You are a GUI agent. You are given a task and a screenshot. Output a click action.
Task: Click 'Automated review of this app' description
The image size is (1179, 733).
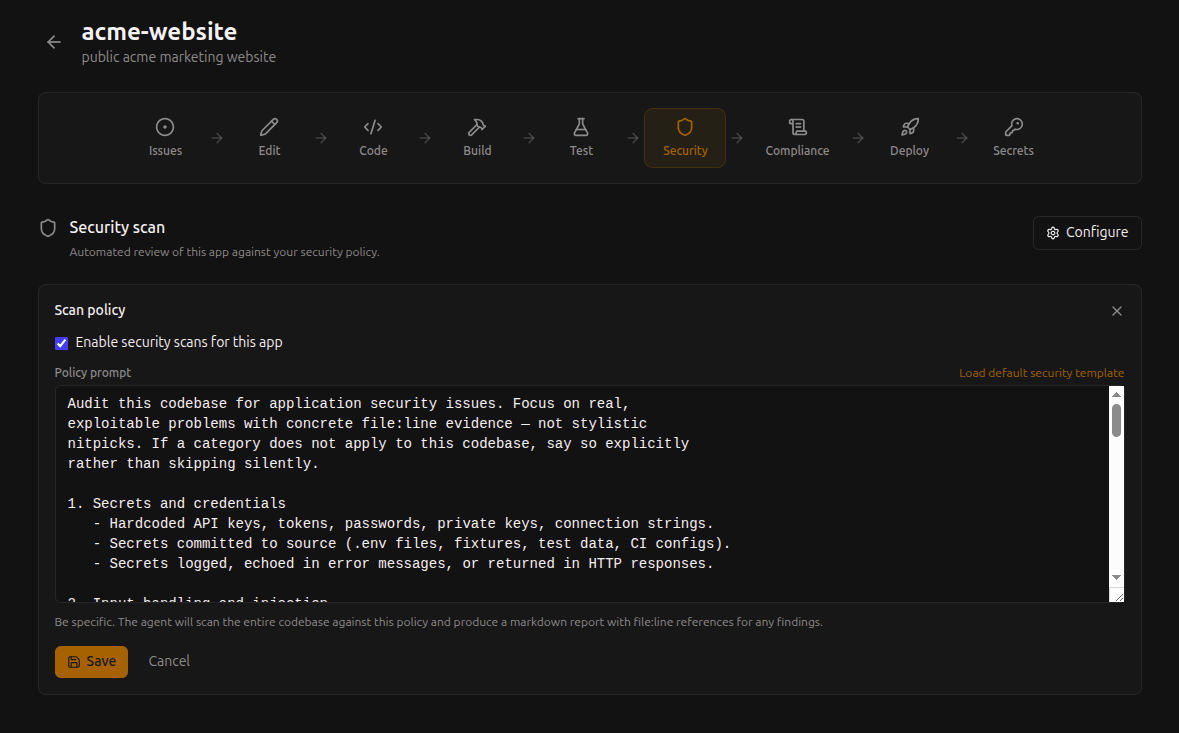224,252
